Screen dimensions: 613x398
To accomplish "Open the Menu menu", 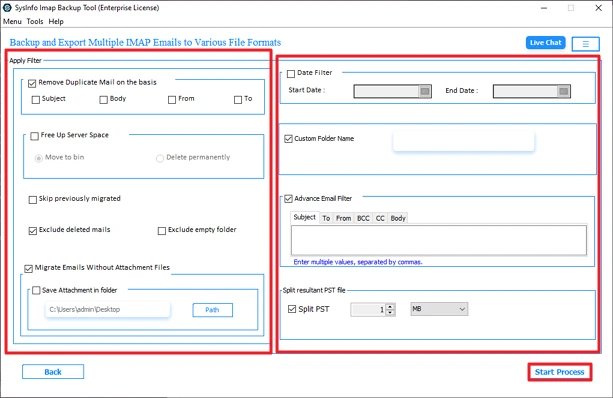I will coord(12,22).
